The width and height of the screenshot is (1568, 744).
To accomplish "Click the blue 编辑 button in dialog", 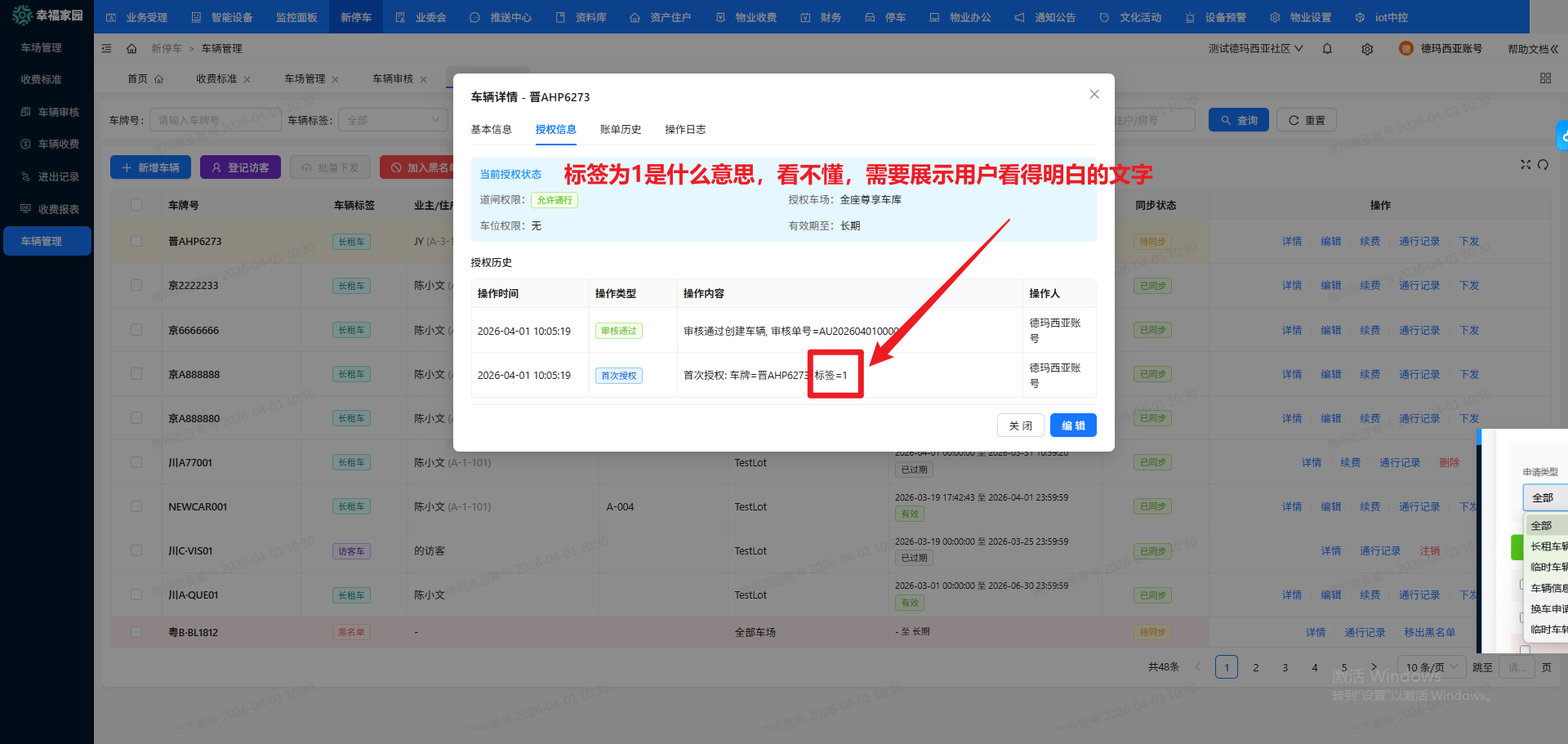I will coord(1072,425).
